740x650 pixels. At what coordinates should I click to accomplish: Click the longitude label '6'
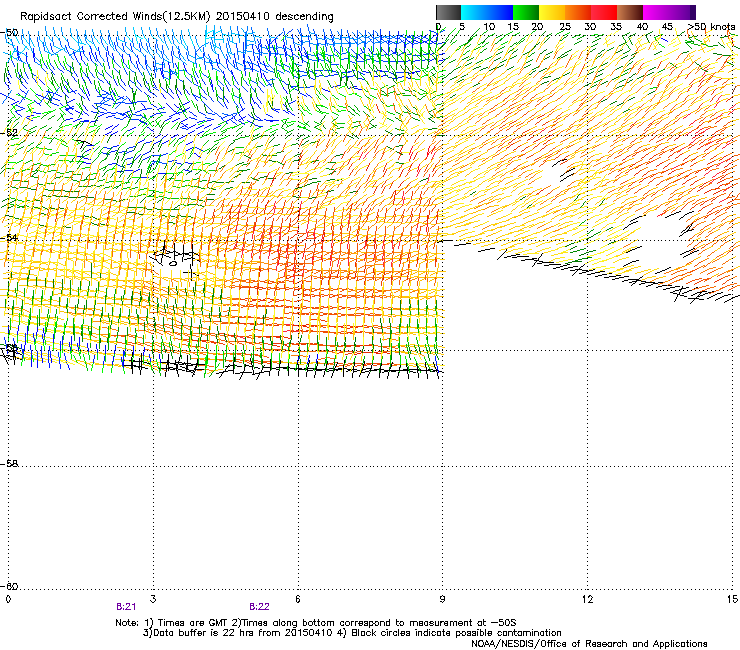click(x=298, y=599)
